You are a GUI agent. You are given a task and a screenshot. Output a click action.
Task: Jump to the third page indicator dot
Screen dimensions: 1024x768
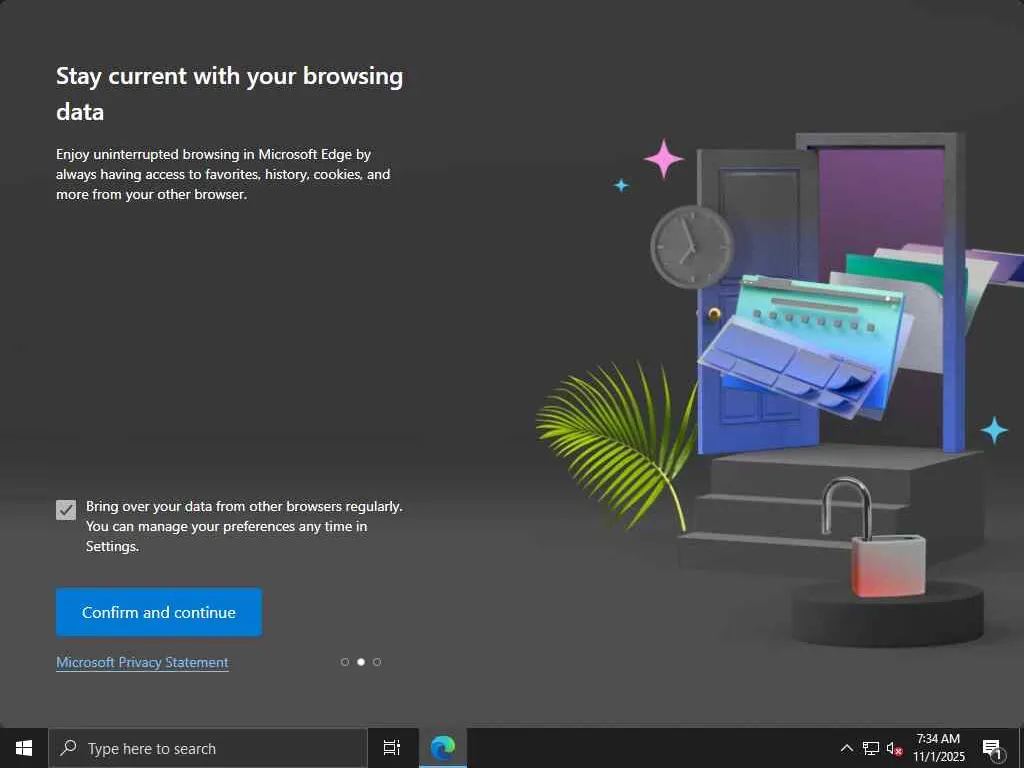coord(377,662)
